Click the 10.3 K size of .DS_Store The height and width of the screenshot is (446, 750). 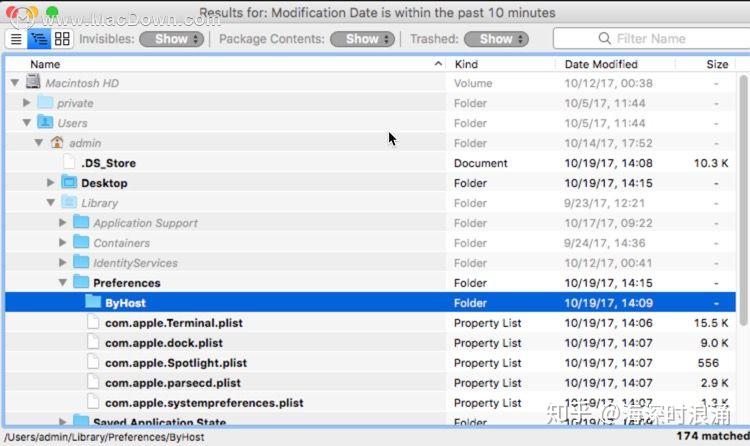point(711,163)
